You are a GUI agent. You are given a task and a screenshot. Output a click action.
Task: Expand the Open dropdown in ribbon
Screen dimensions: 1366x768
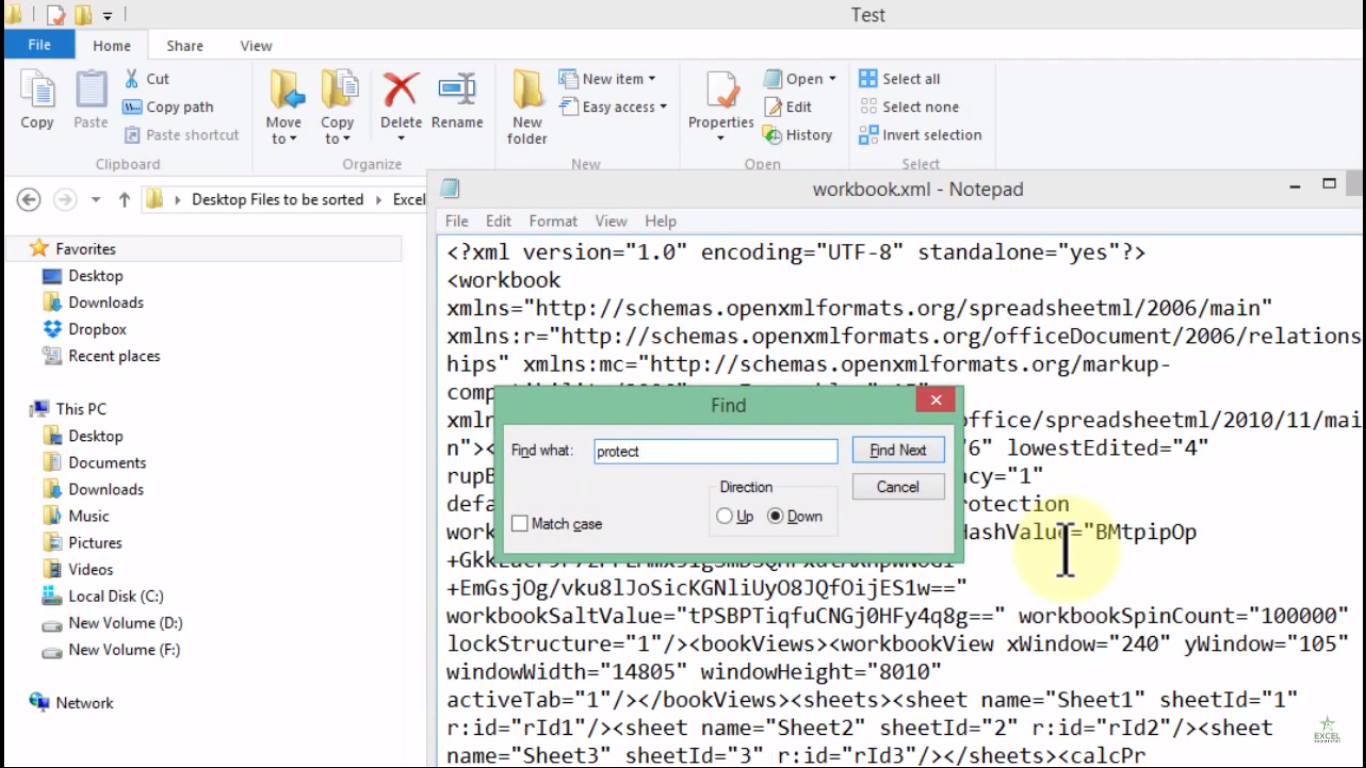click(832, 78)
